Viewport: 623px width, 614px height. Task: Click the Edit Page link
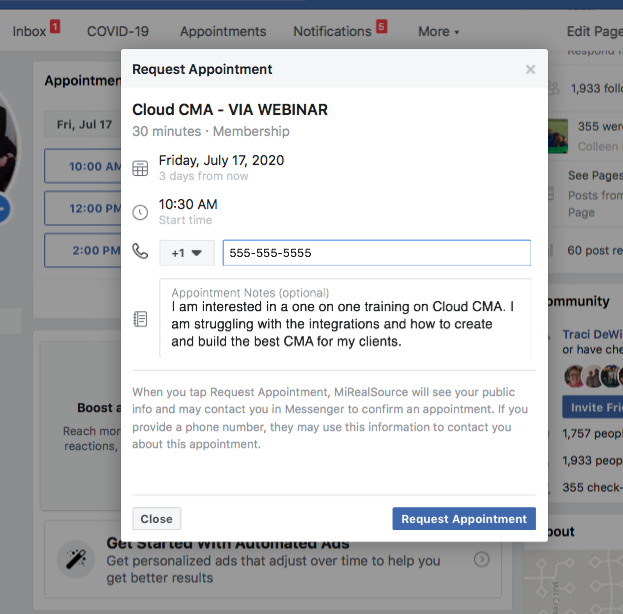[x=594, y=31]
